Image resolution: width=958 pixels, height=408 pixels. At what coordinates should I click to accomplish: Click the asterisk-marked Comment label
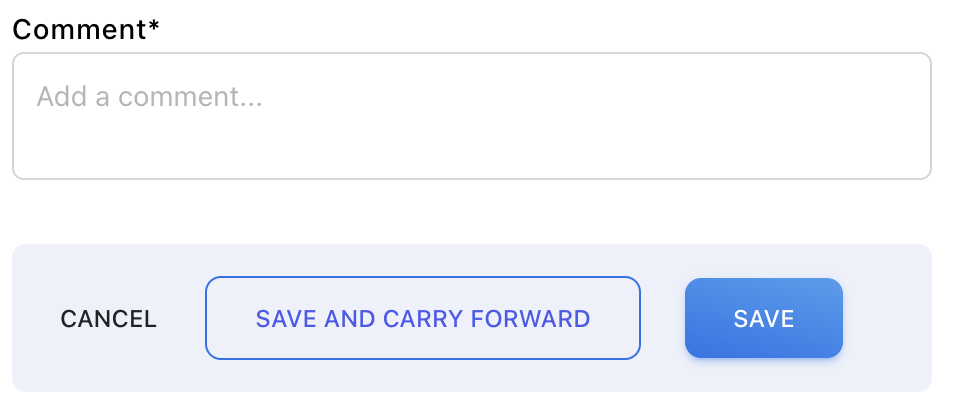click(86, 29)
